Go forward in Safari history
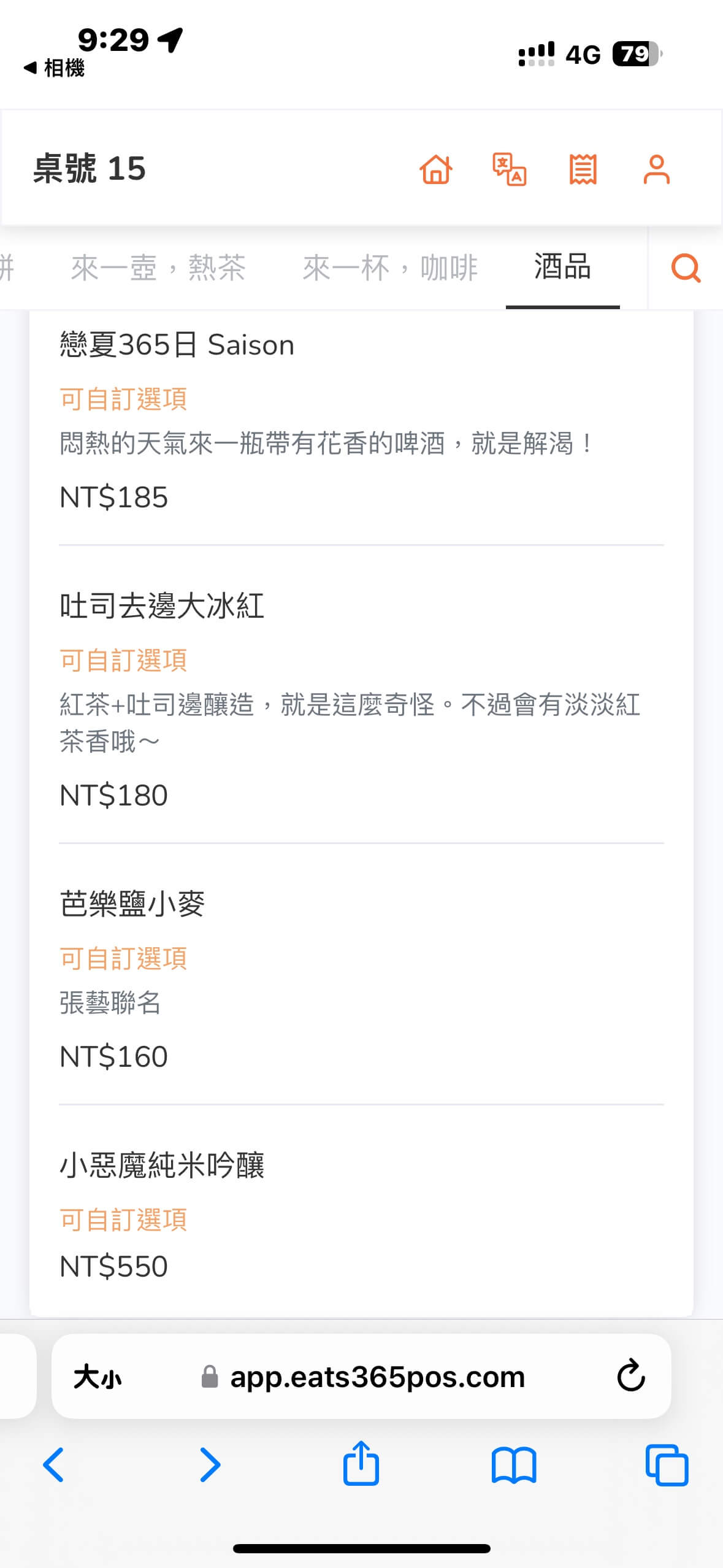Screen dimensions: 723x1568 (210, 1465)
